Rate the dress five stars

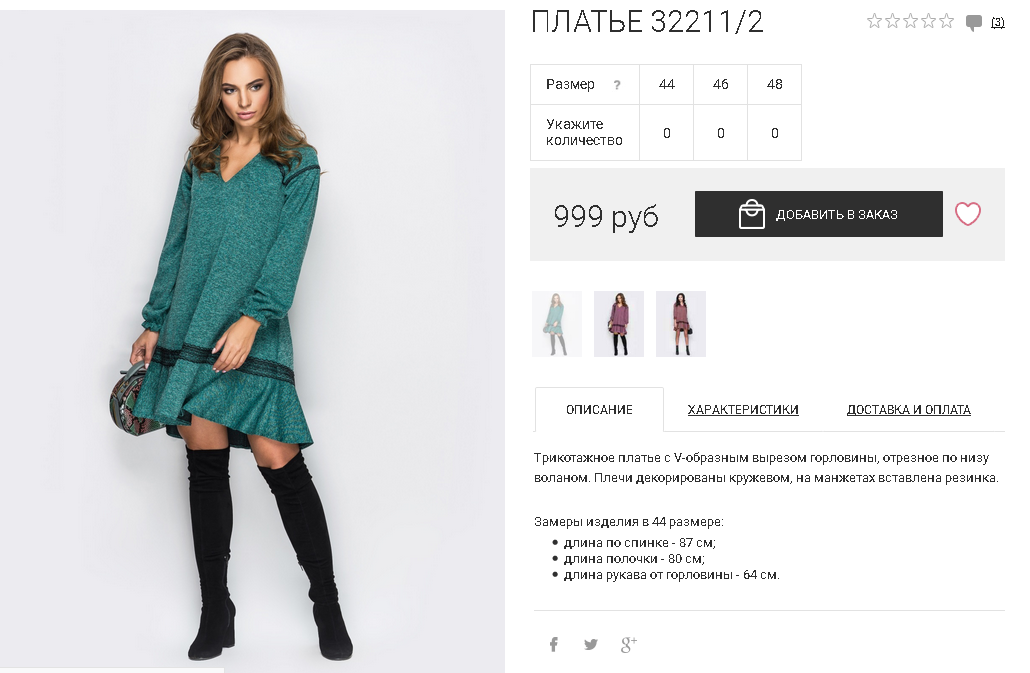pyautogui.click(x=947, y=21)
